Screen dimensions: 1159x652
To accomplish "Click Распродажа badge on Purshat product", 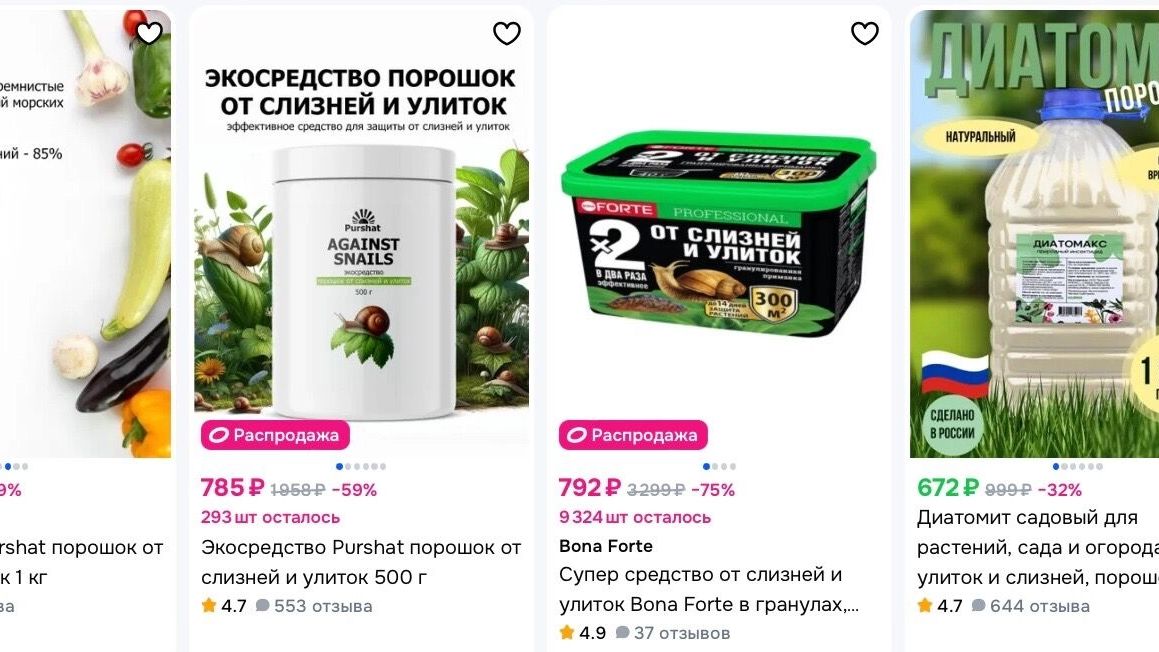I will pos(275,435).
